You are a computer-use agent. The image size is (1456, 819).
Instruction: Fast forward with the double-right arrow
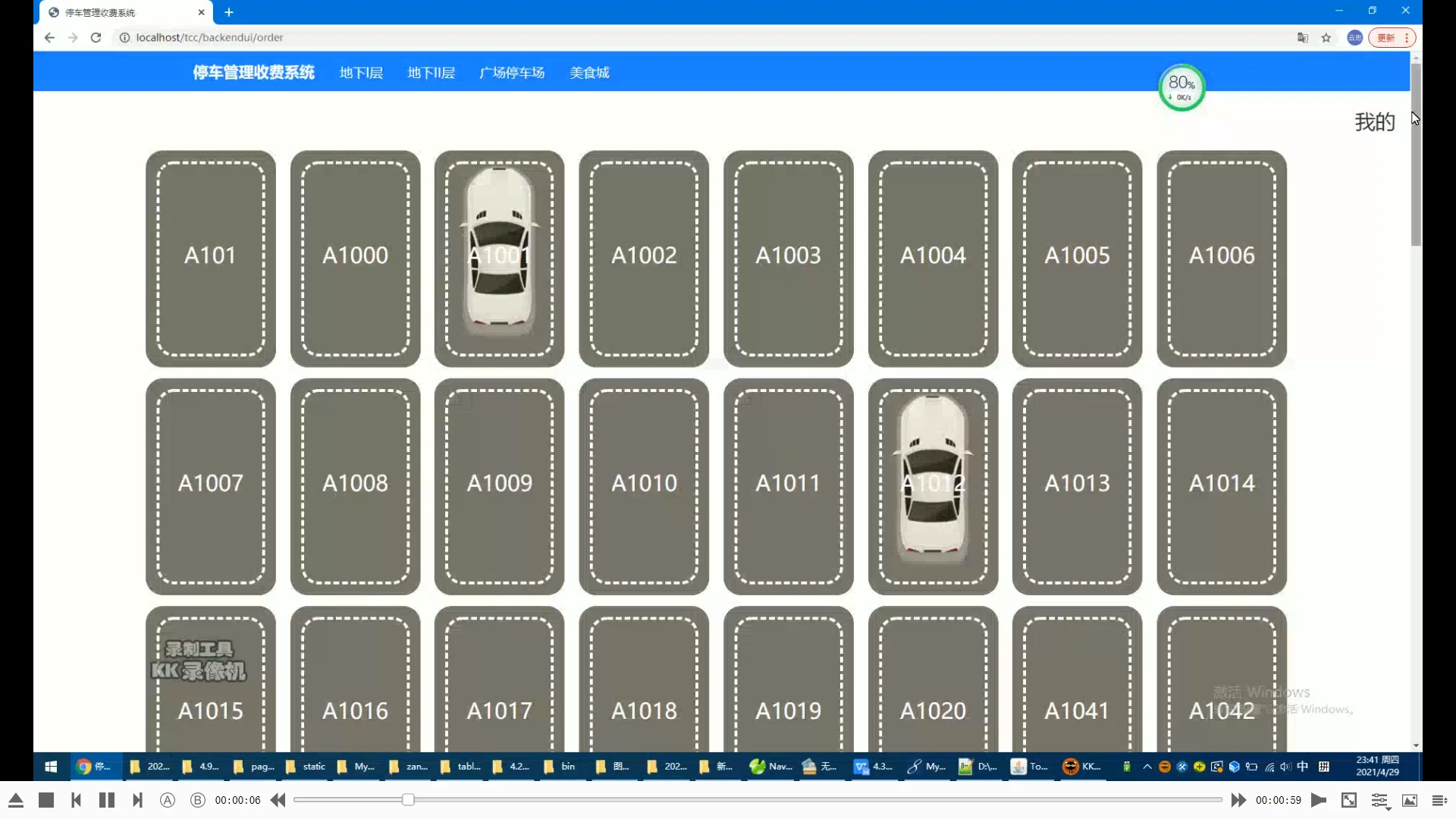[1238, 800]
